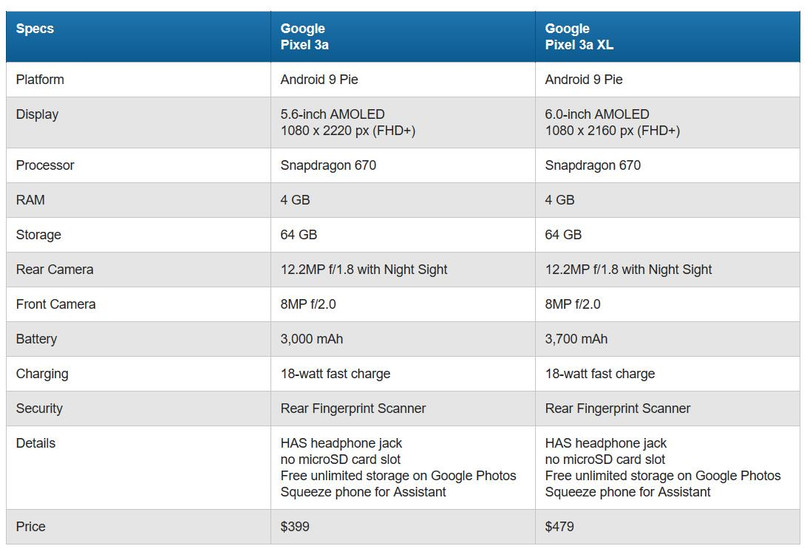Click the Google Pixel 3a XL column header
Viewport: 810px width, 548px height.
point(583,37)
